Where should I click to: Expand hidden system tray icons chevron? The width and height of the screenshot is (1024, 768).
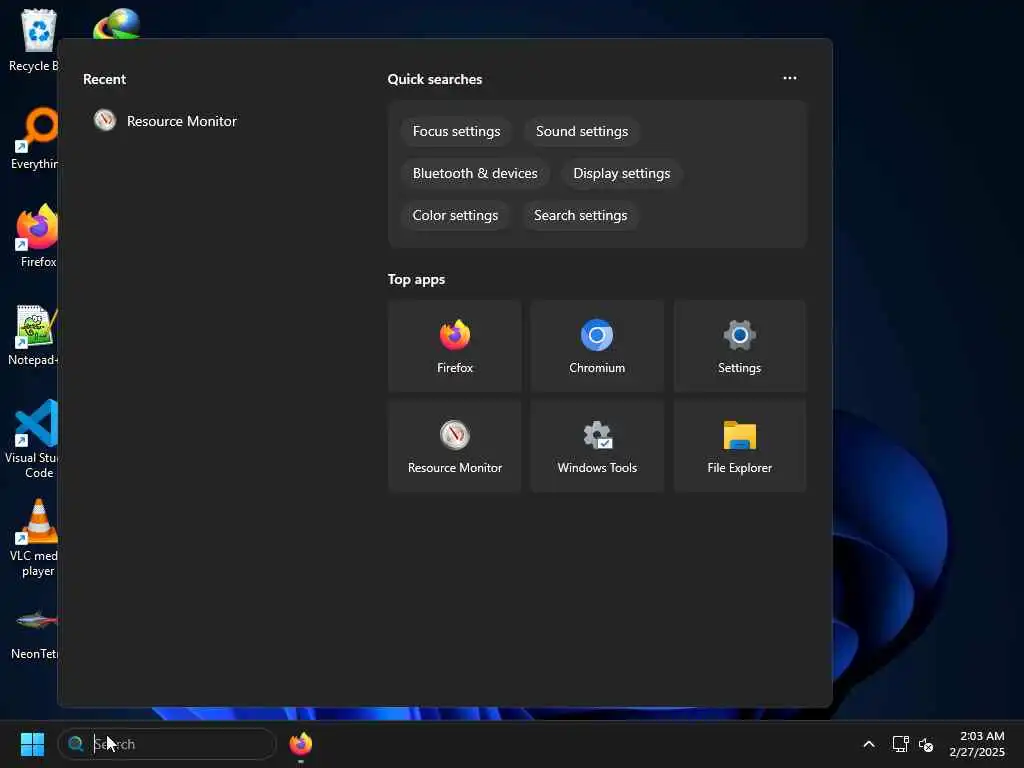[869, 744]
